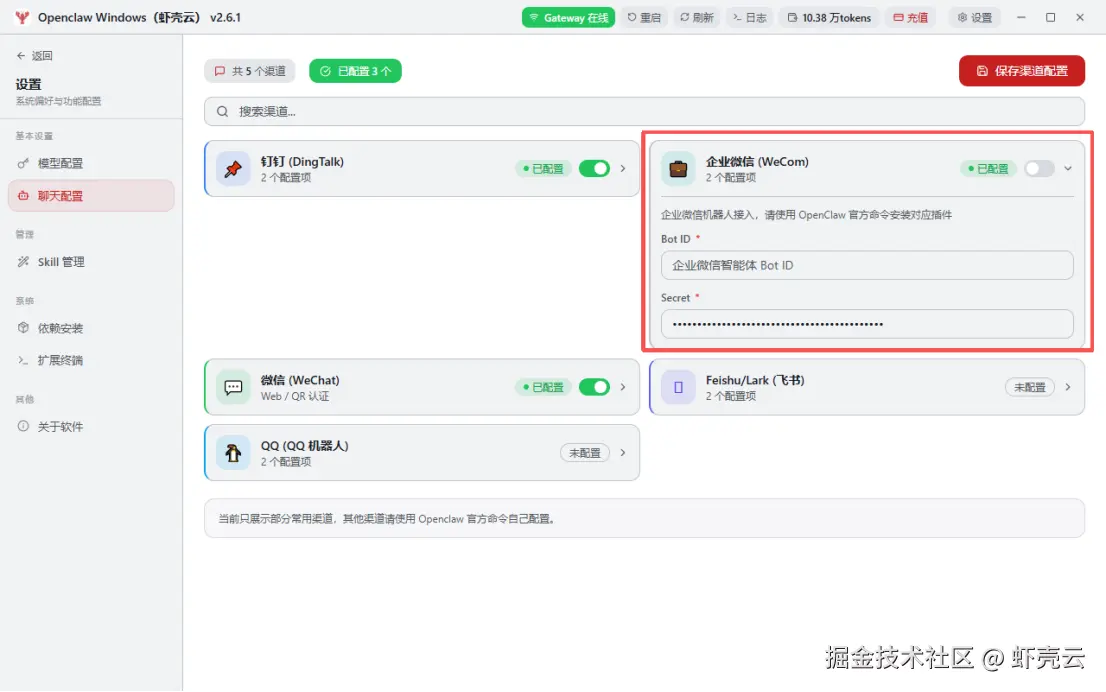Click the wand icon beside Skill 管理

pyautogui.click(x=23, y=262)
